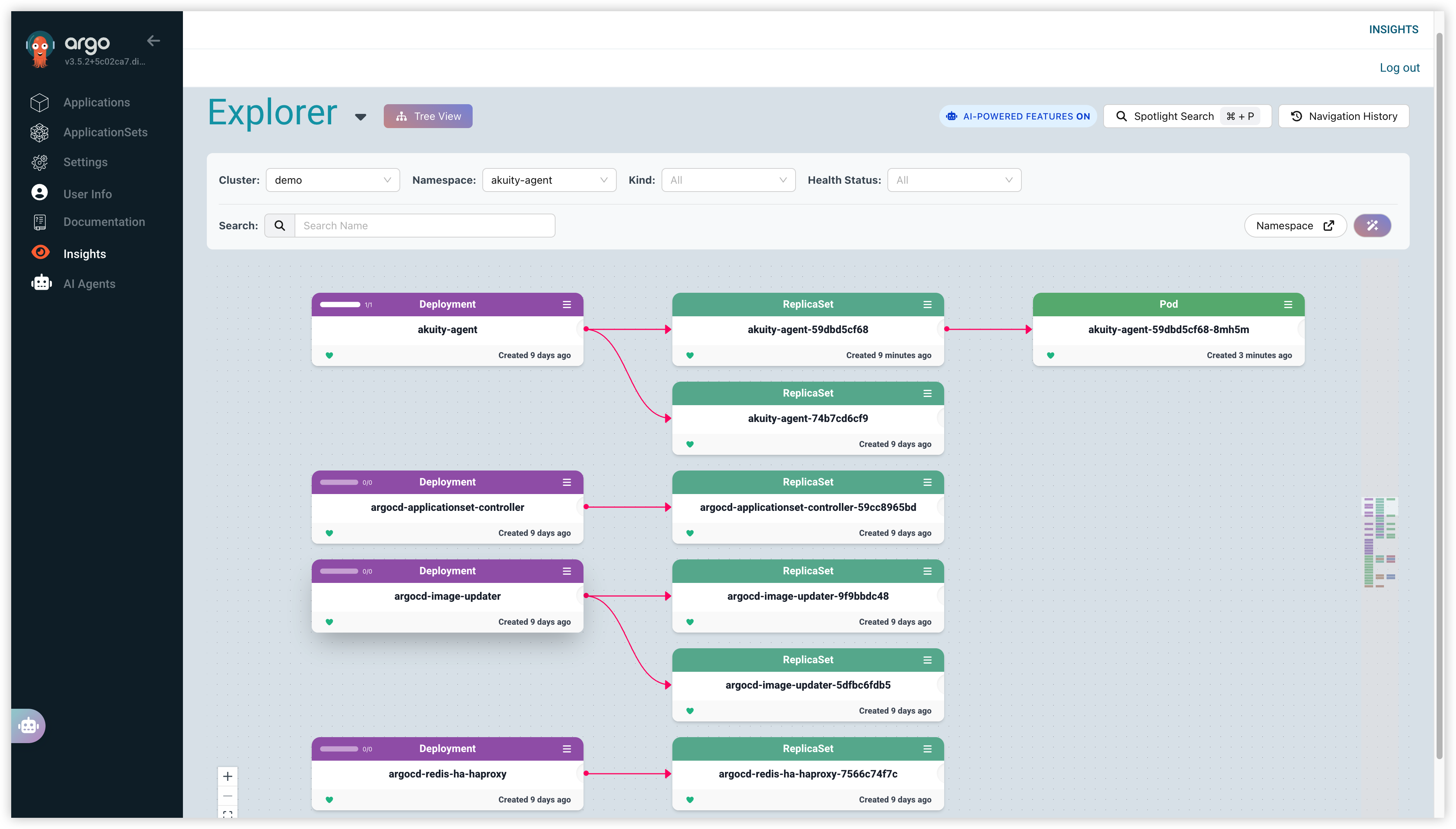Viewport: 1456px width, 829px height.
Task: Zoom out the graph canvas
Action: (228, 795)
